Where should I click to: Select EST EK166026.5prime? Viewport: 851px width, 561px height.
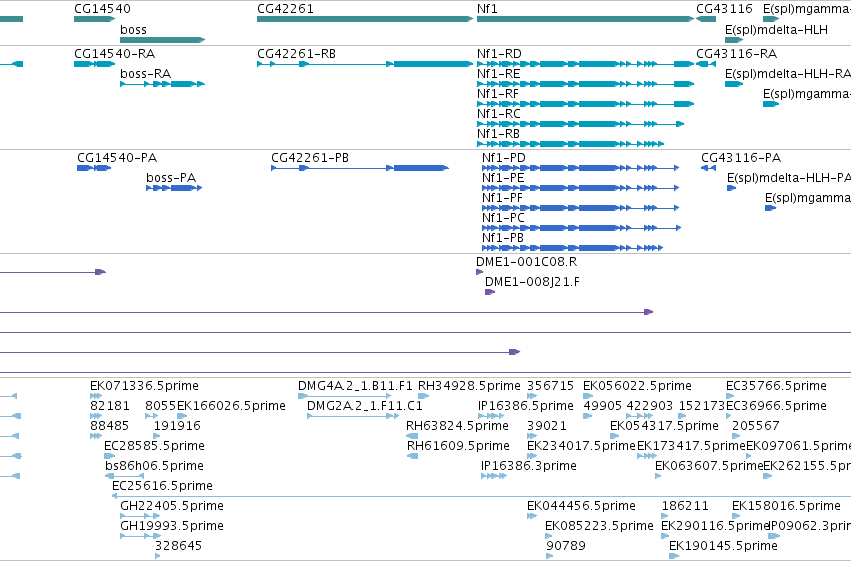tap(231, 406)
